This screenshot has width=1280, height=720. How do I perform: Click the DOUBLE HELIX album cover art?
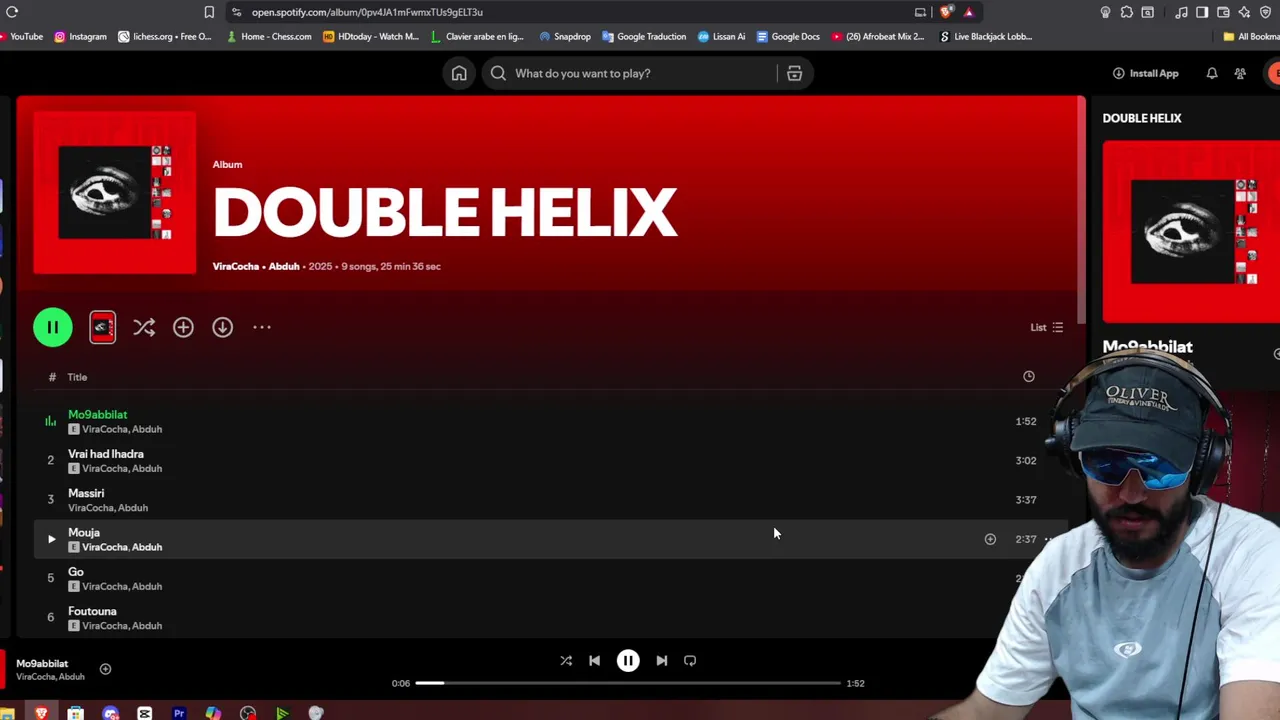click(x=115, y=192)
